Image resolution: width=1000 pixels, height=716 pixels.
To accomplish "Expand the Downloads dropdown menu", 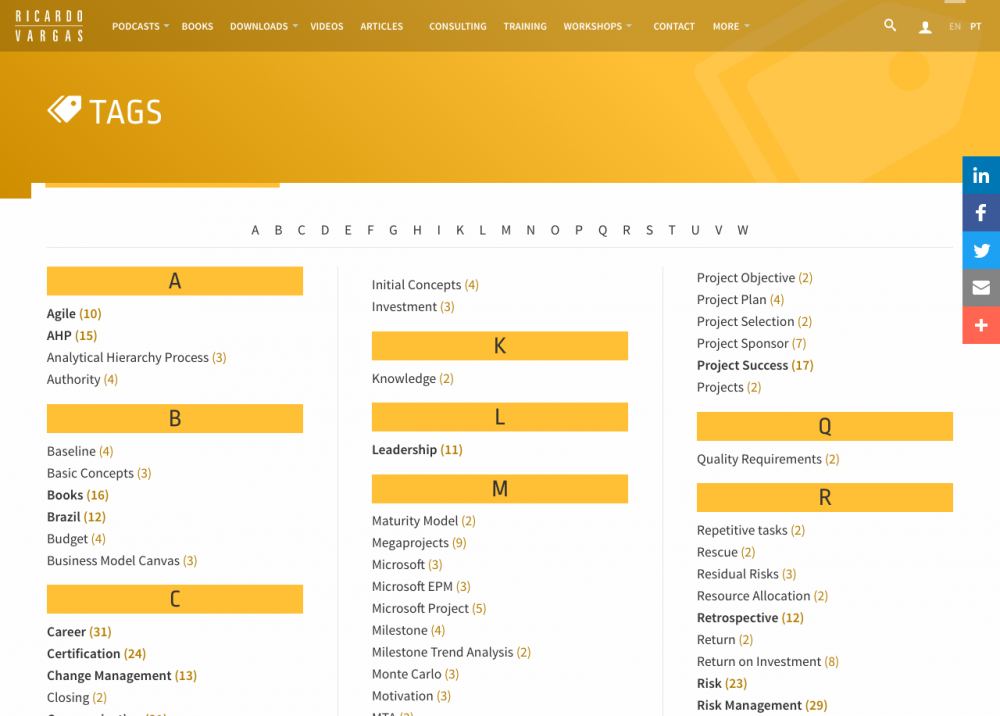I will pyautogui.click(x=263, y=27).
